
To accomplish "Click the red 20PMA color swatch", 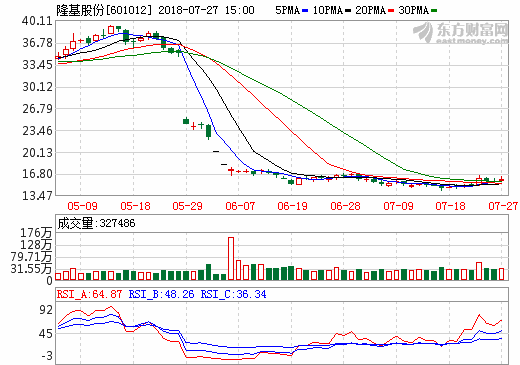I will pos(391,11).
